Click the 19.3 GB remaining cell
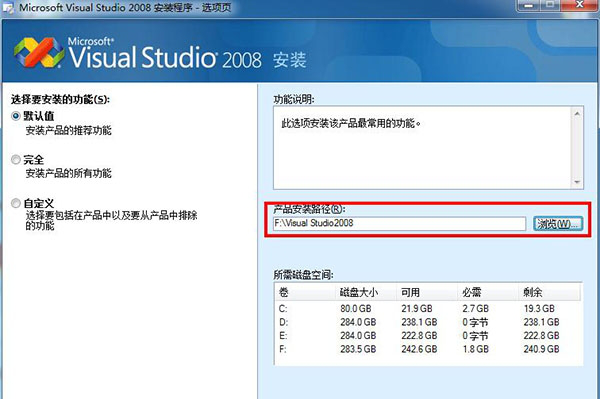Image resolution: width=600 pixels, height=414 pixels. [x=539, y=308]
